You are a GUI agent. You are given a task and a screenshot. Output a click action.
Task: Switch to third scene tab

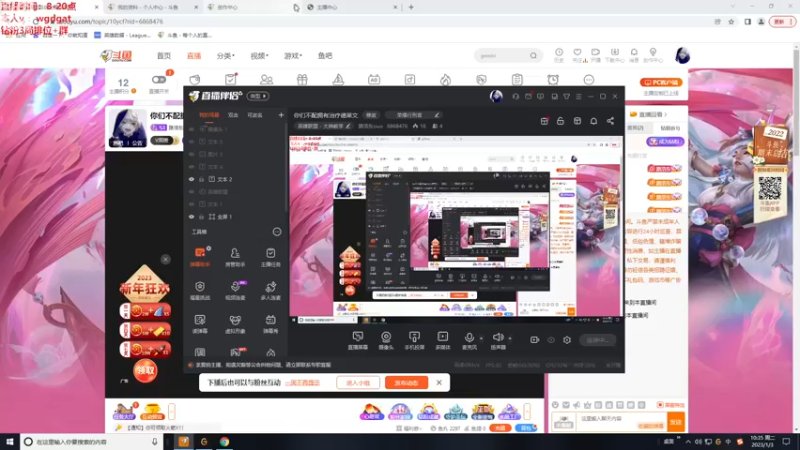point(255,115)
